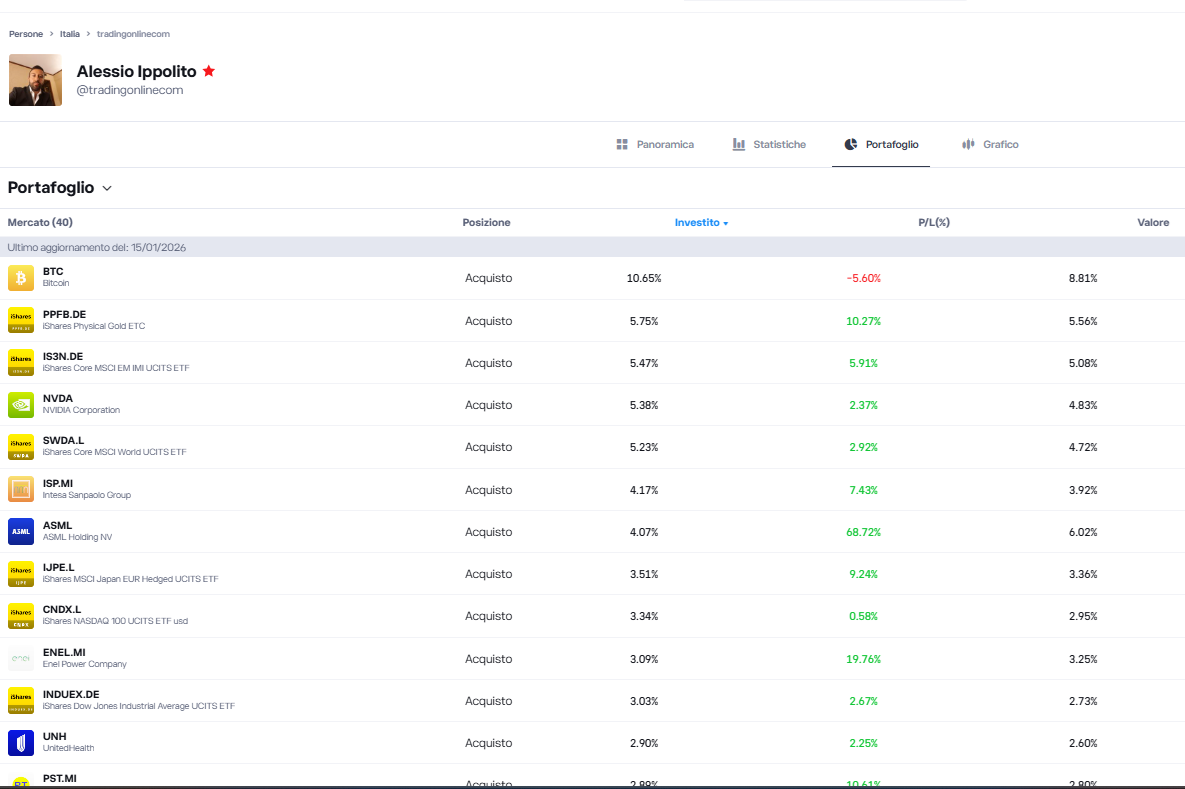Click the ASML logo icon

click(20, 531)
